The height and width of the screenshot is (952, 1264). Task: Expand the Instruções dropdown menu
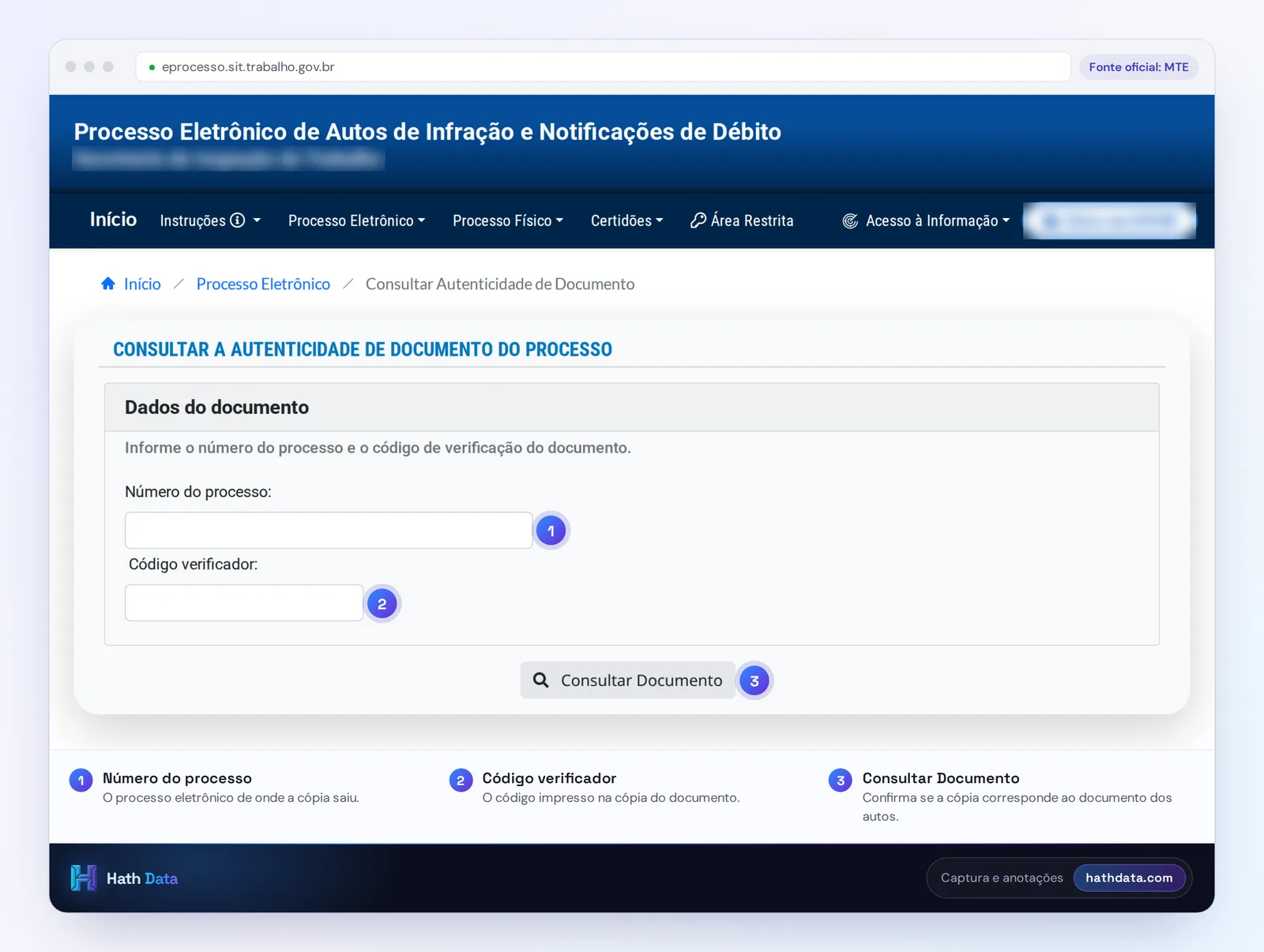[x=210, y=220]
